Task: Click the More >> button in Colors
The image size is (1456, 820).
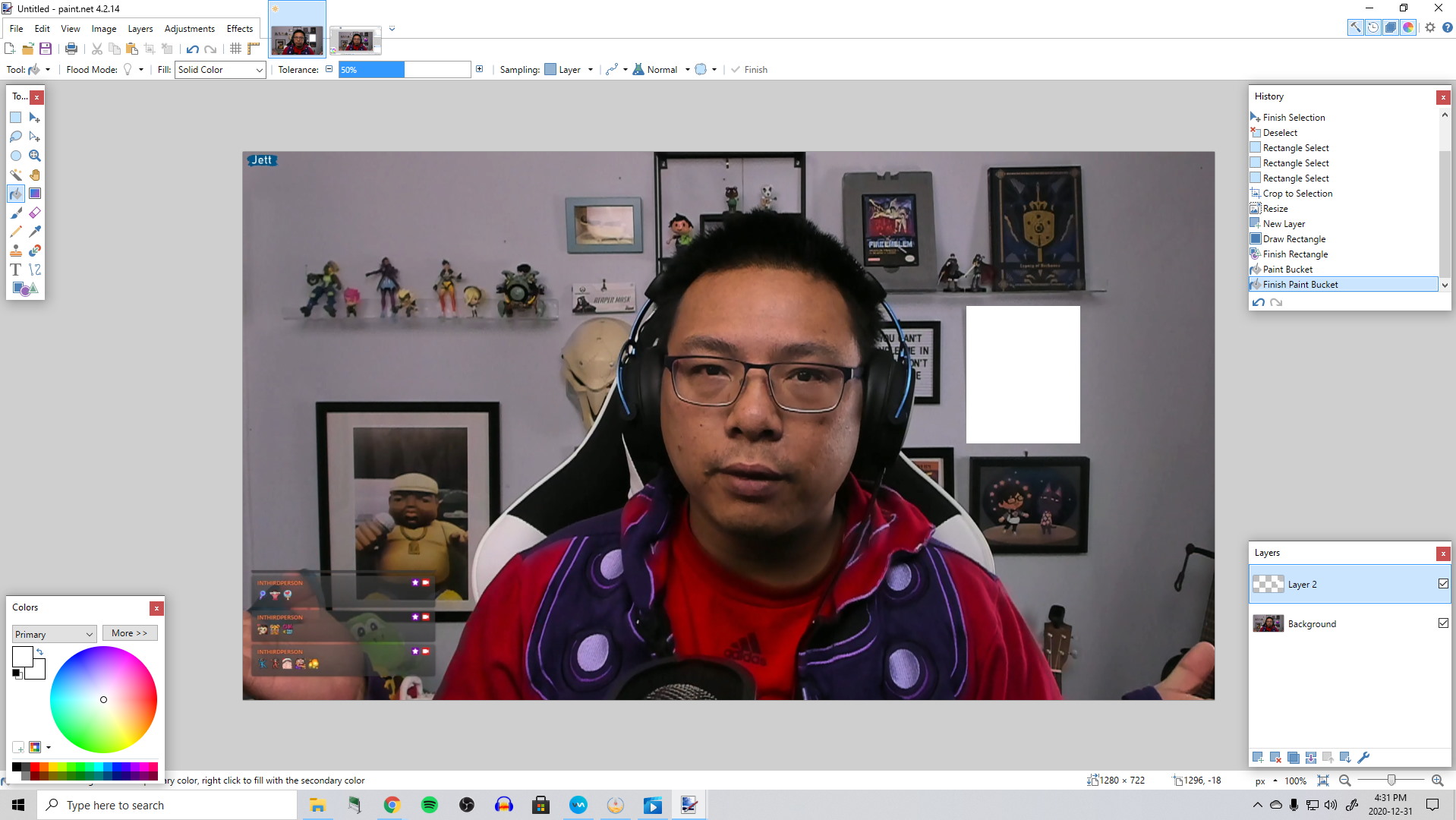Action: tap(130, 633)
